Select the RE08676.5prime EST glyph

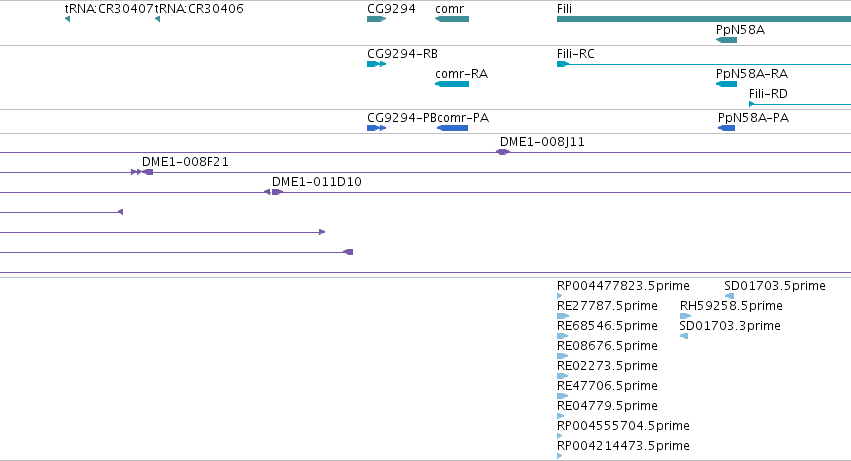click(562, 356)
